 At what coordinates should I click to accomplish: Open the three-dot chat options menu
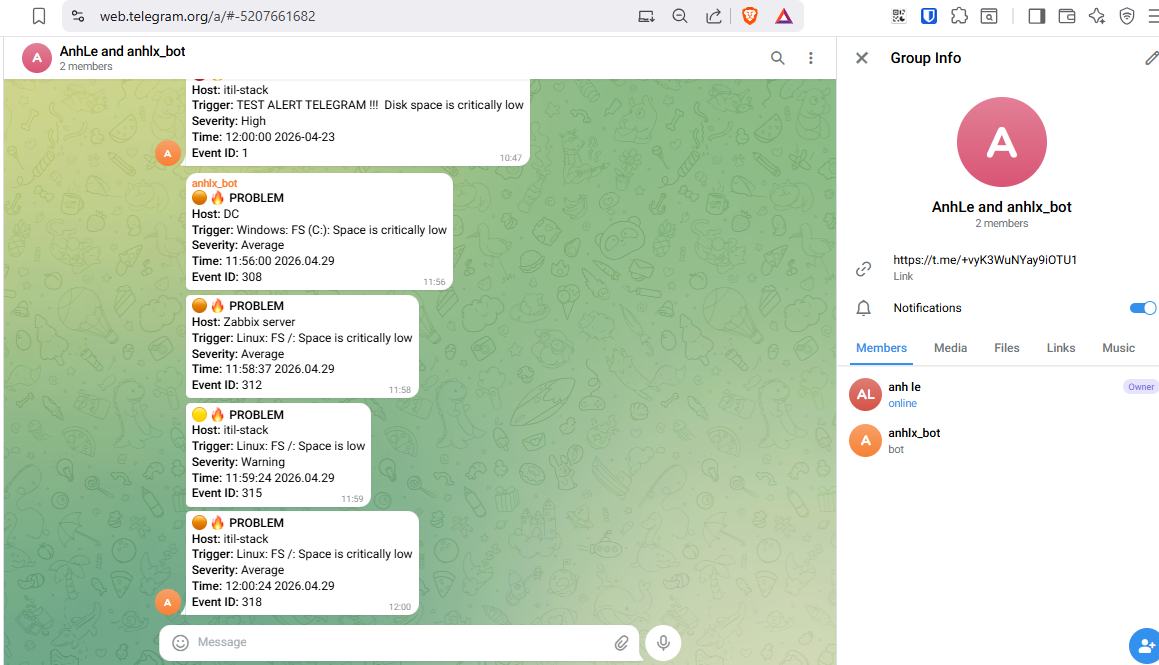pos(811,58)
